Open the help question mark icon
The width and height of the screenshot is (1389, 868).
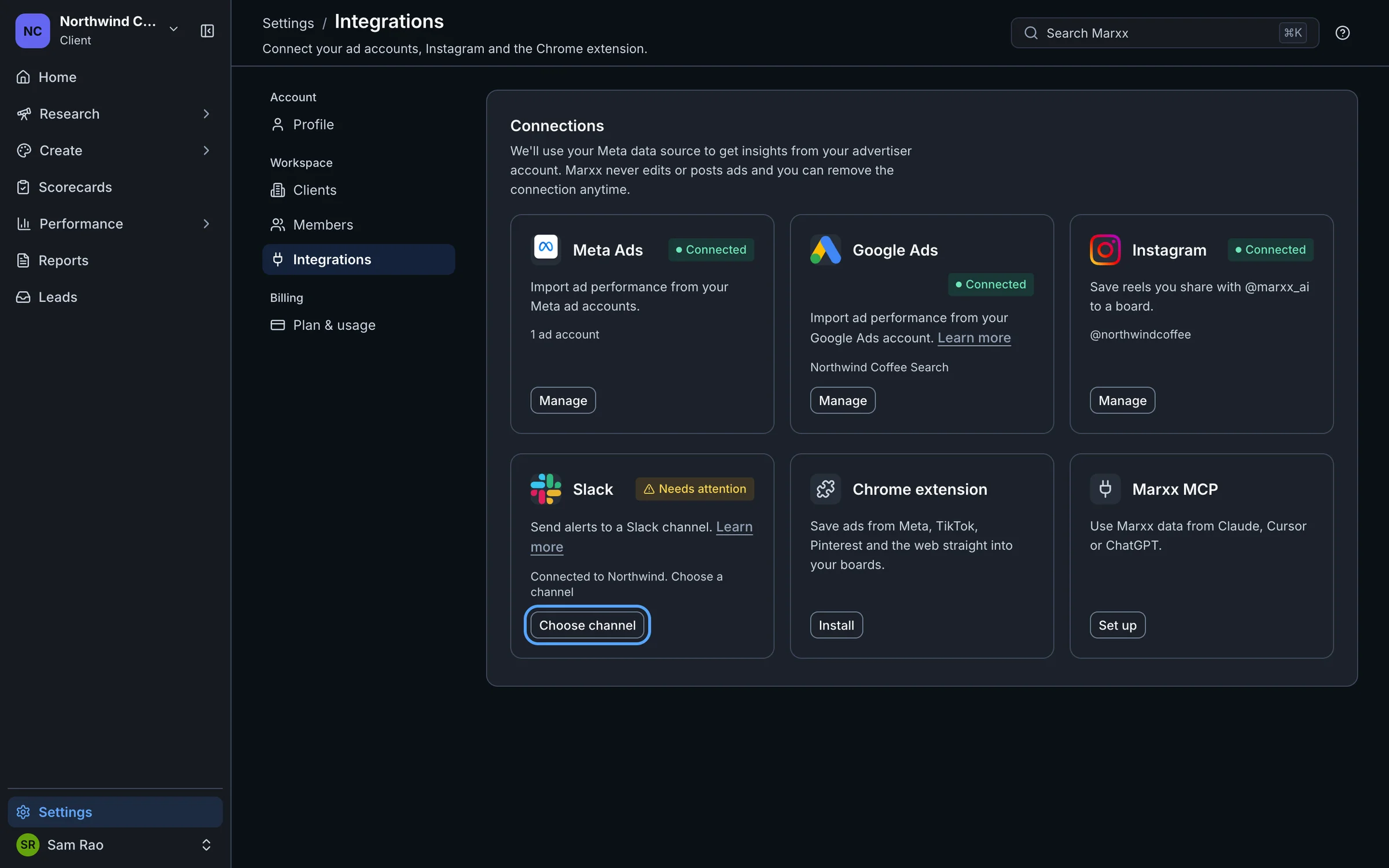(1343, 33)
